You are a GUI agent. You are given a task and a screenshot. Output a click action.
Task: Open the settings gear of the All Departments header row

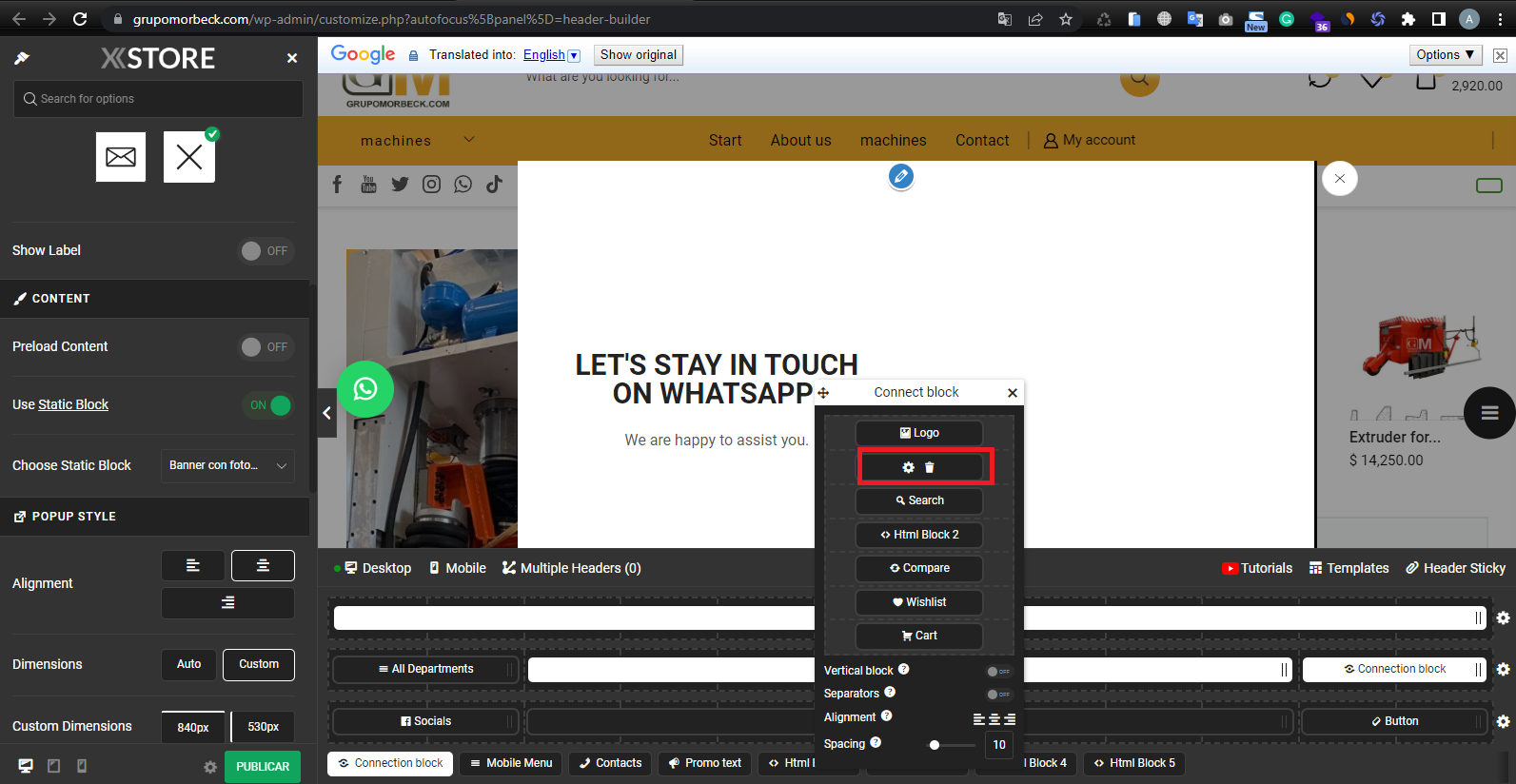coord(1503,670)
